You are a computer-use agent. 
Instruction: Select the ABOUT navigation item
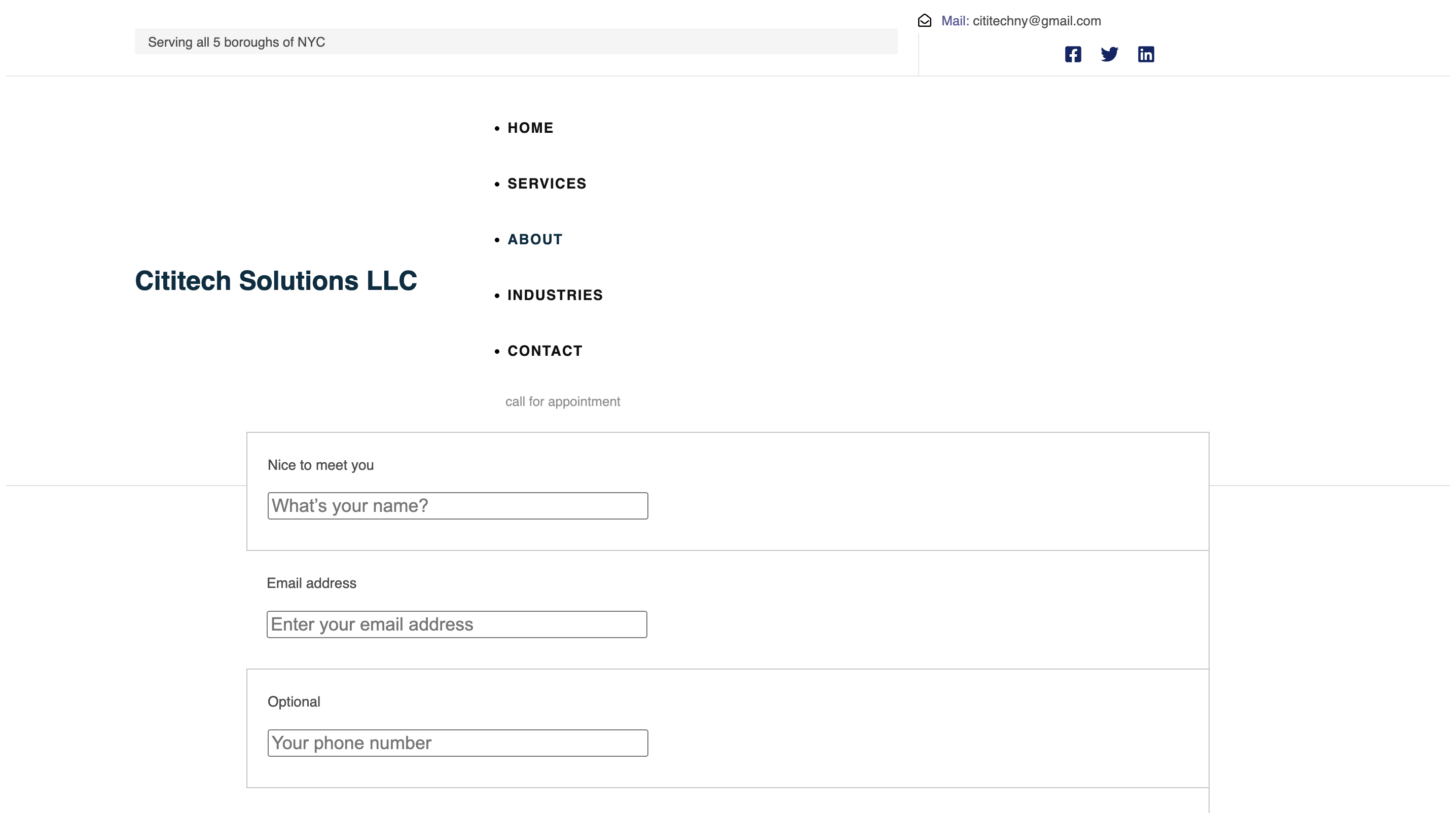[535, 240]
